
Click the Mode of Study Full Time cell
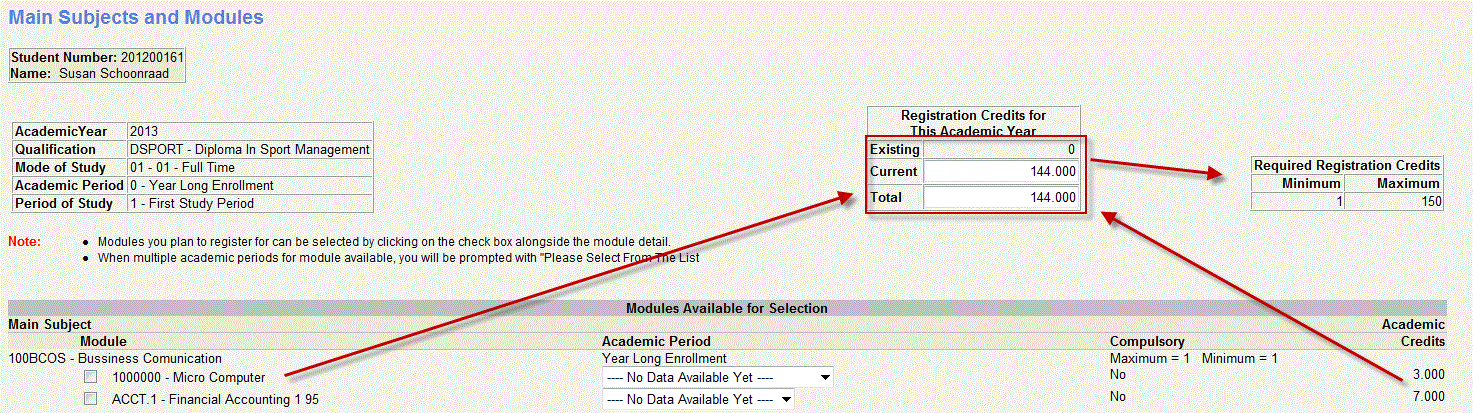coord(250,168)
